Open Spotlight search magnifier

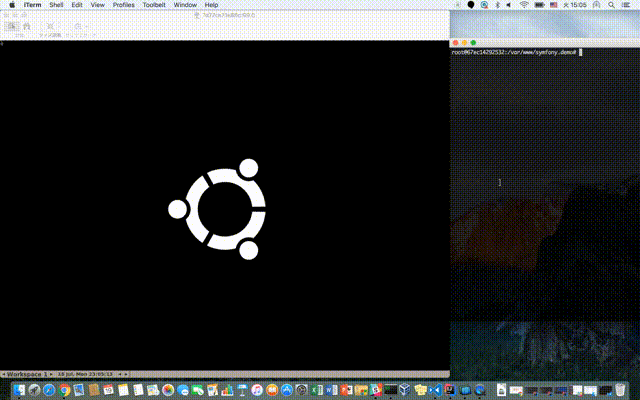coord(611,5)
